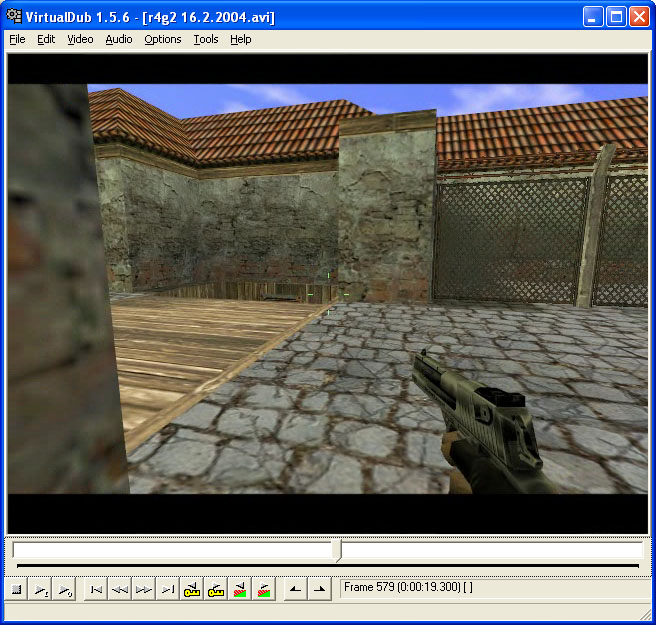The height and width of the screenshot is (625, 656).
Task: Open the Help menu
Action: pos(241,39)
